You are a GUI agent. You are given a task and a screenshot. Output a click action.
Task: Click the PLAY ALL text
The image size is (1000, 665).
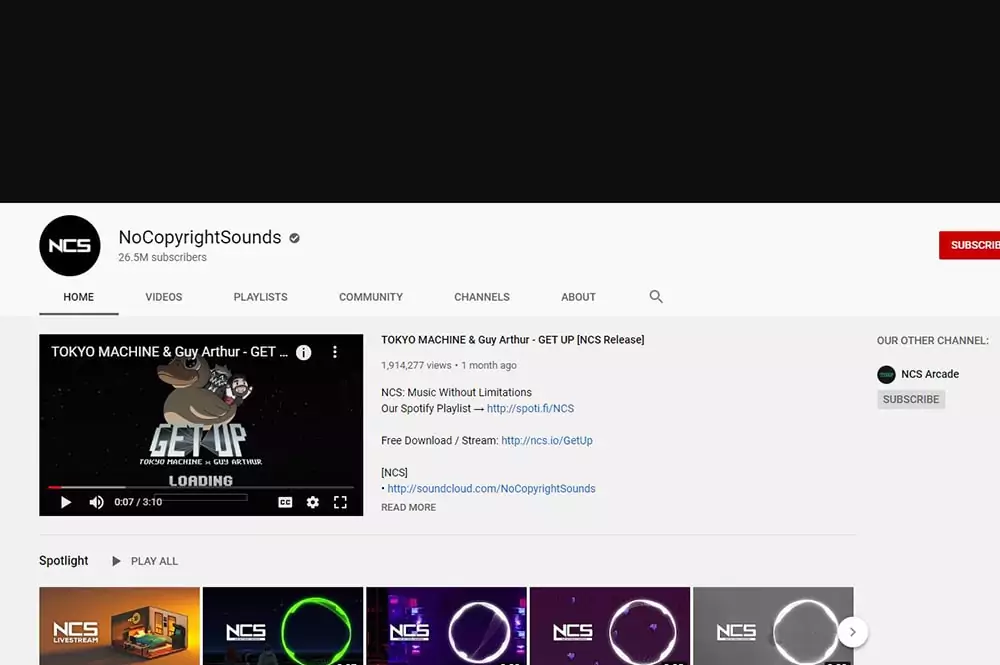coord(154,561)
